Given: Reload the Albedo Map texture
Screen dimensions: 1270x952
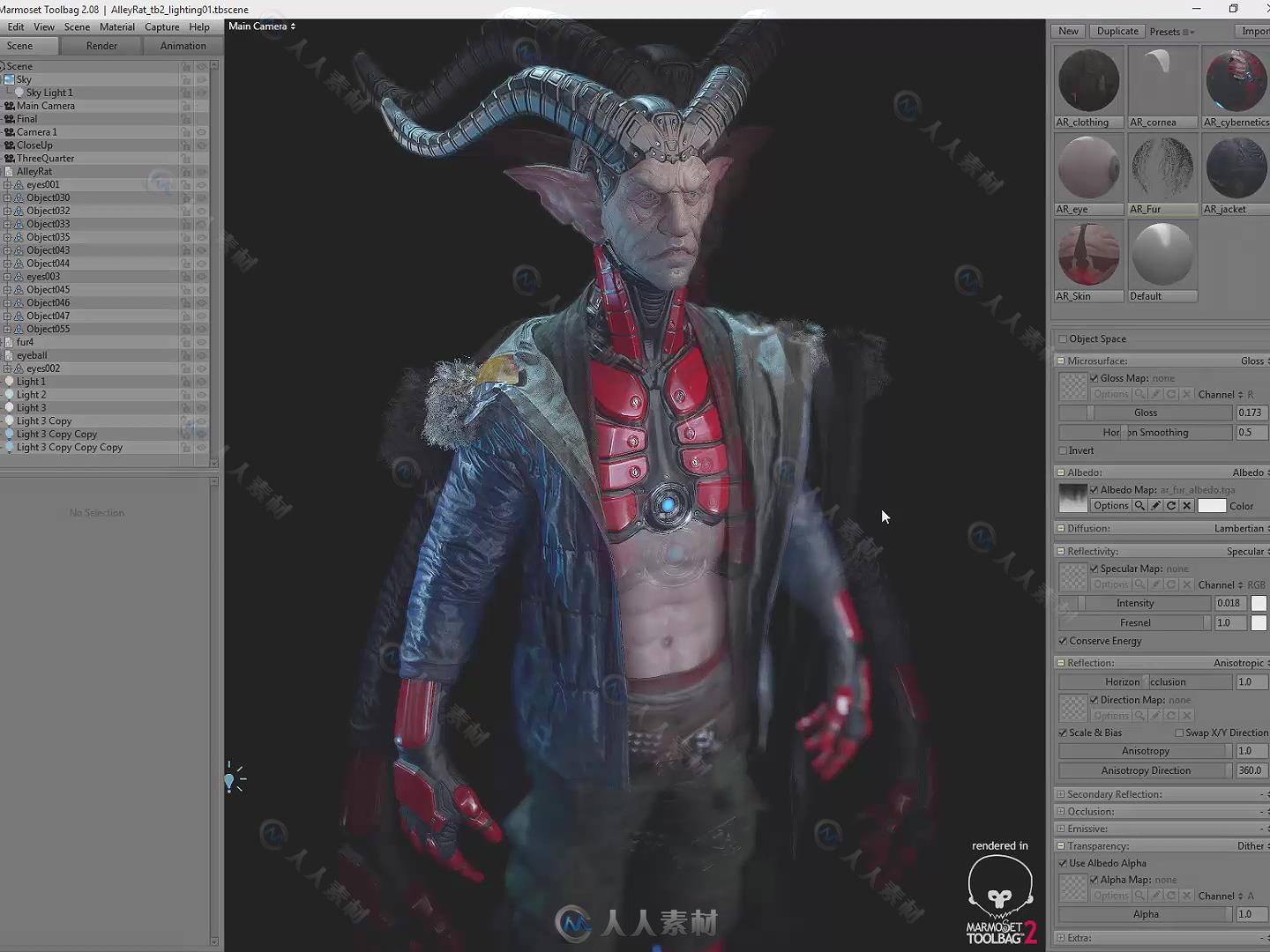Looking at the screenshot, I should [1171, 506].
